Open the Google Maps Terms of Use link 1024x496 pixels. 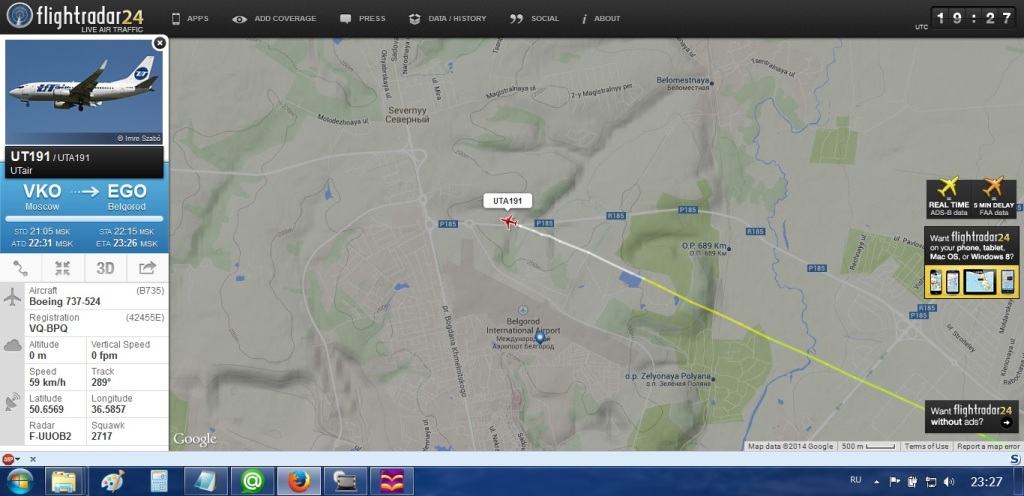coord(926,446)
